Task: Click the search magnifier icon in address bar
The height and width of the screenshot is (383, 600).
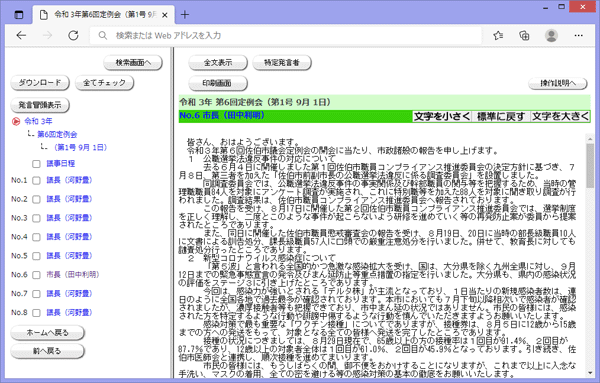Action: 103,36
